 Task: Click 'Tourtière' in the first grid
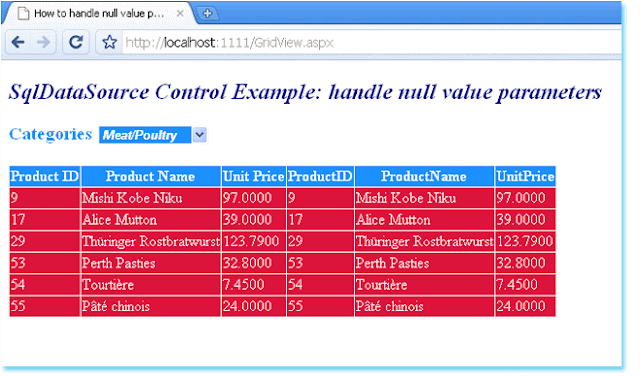click(108, 285)
